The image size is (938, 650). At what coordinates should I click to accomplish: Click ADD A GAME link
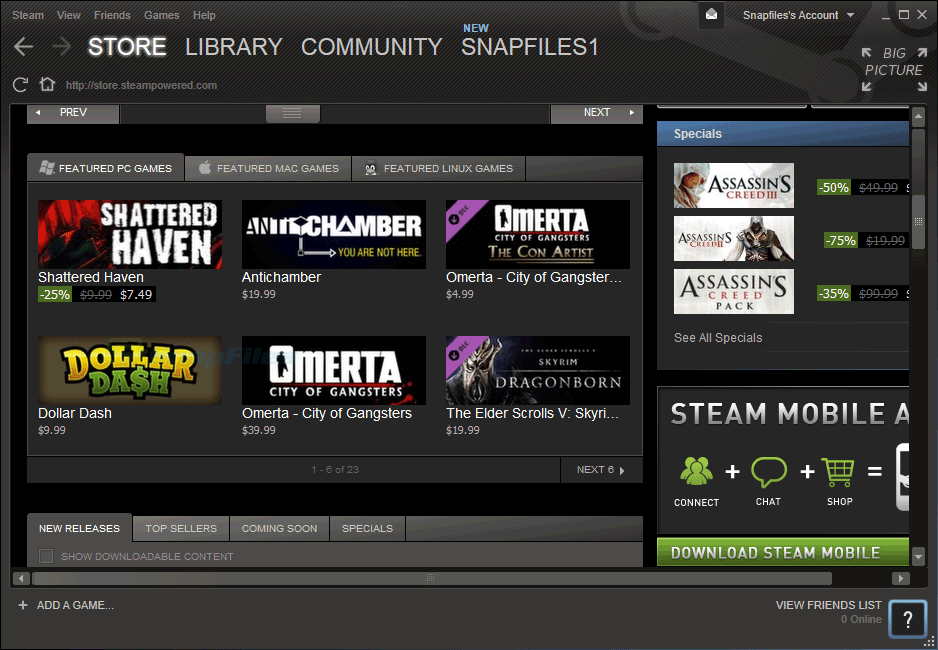[75, 605]
